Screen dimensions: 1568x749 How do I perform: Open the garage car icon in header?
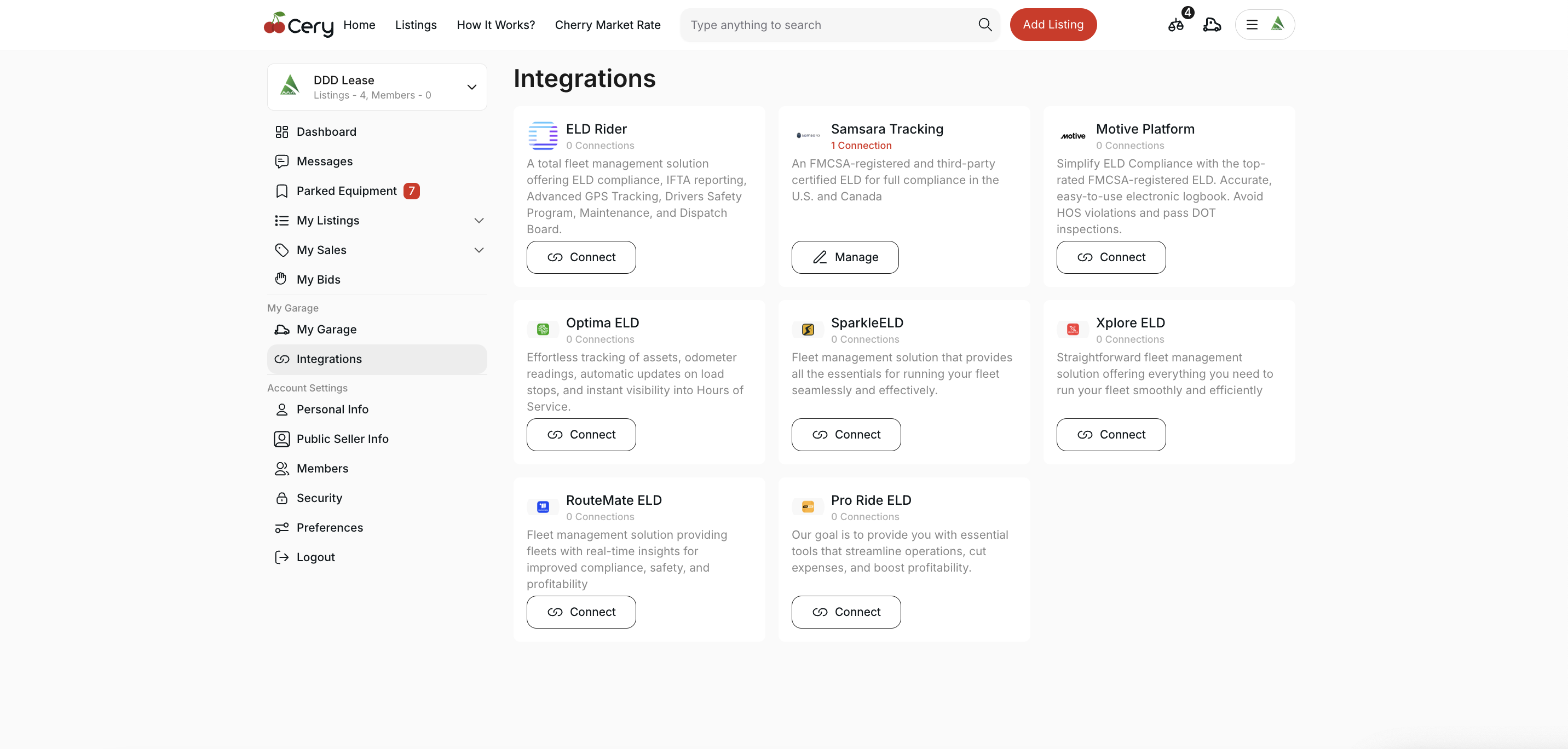[1211, 25]
